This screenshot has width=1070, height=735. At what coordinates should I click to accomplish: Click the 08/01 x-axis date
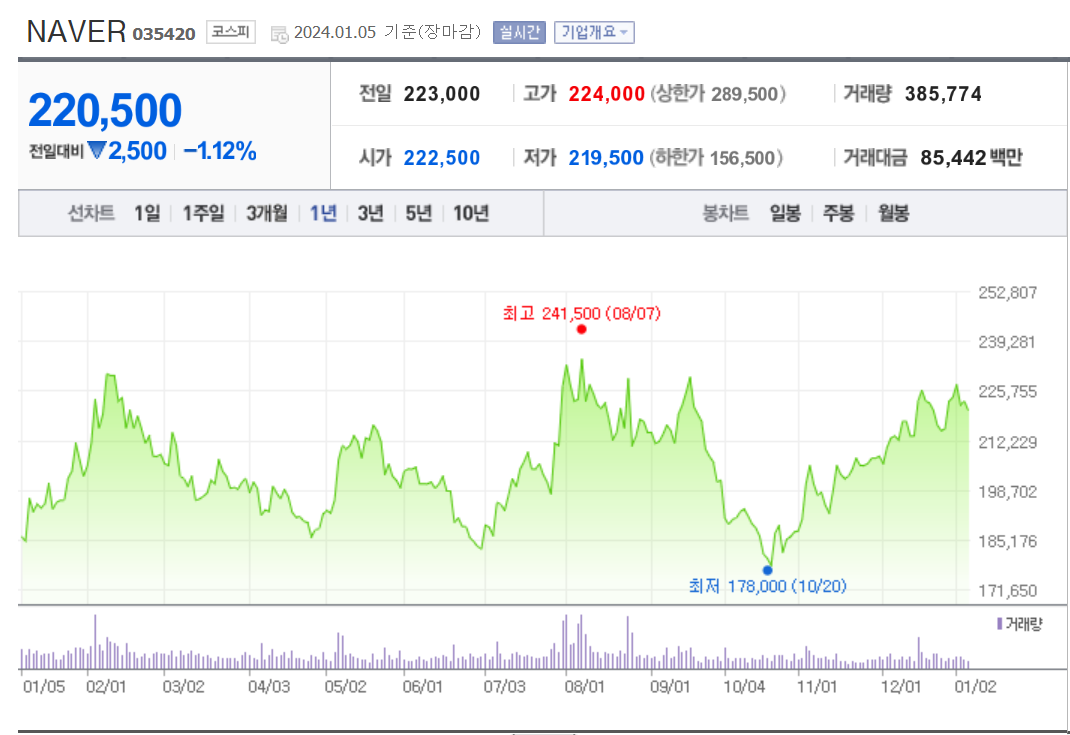584,687
